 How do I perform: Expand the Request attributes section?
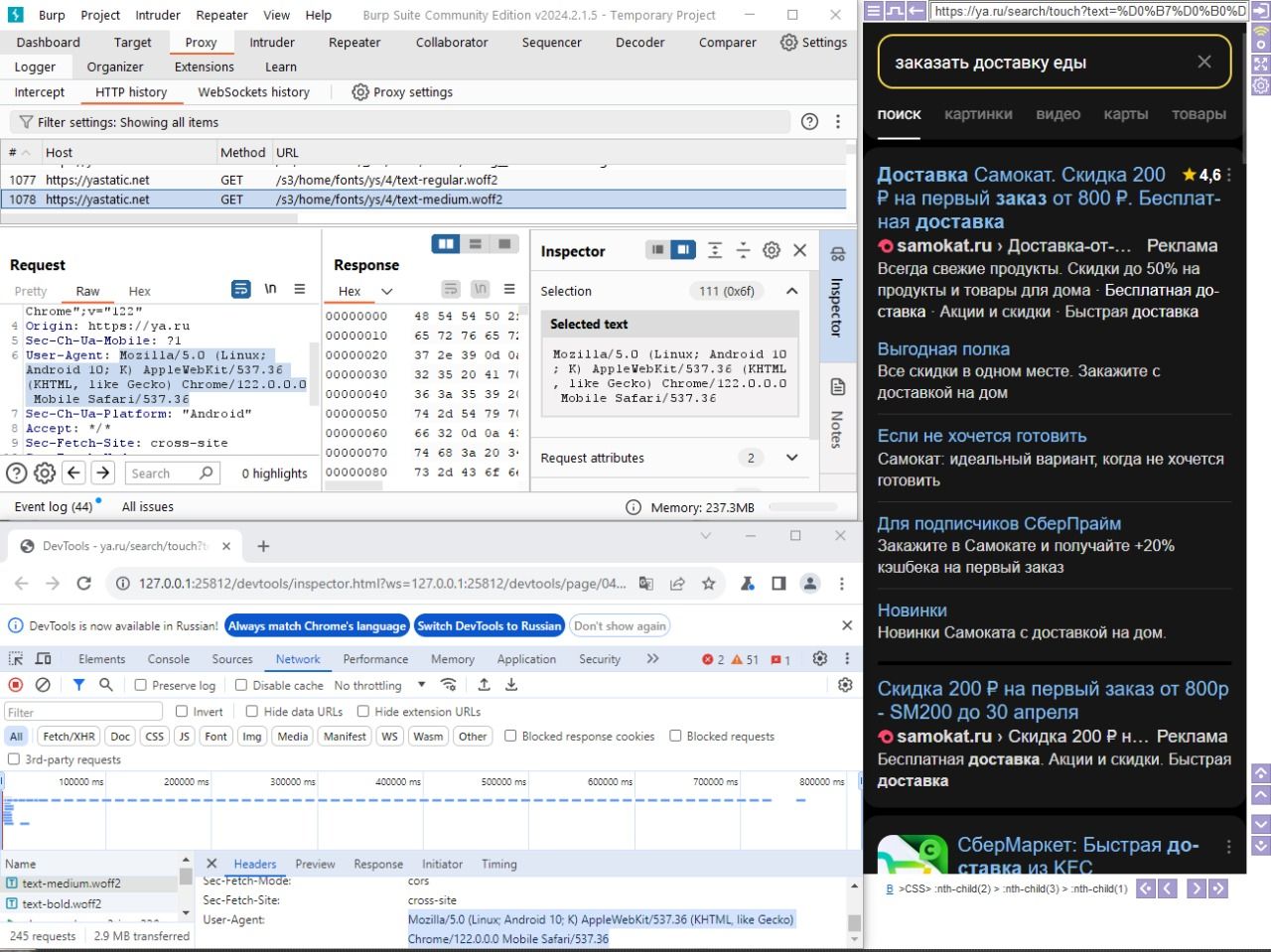[x=791, y=458]
